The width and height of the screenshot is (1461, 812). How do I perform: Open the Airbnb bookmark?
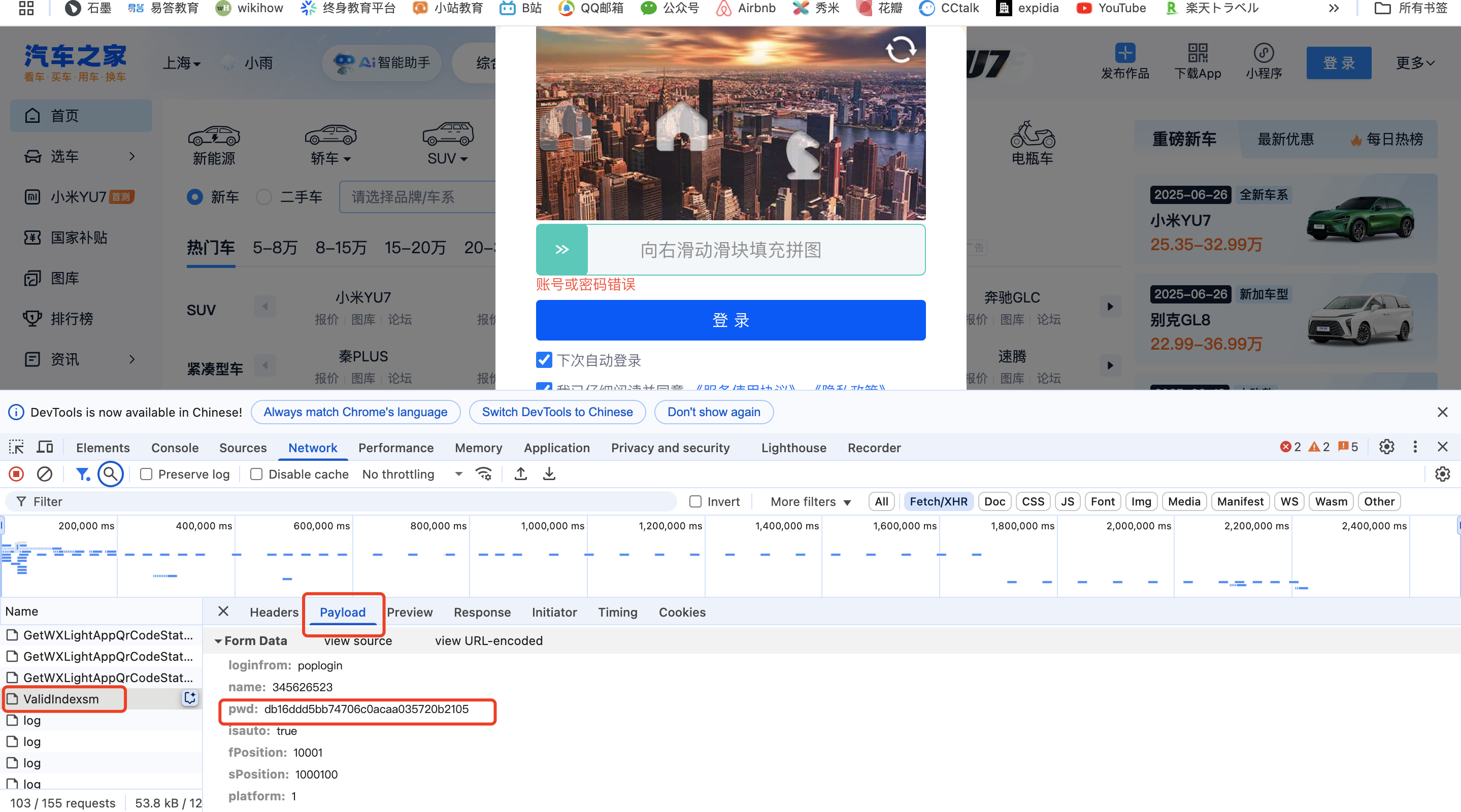point(746,9)
